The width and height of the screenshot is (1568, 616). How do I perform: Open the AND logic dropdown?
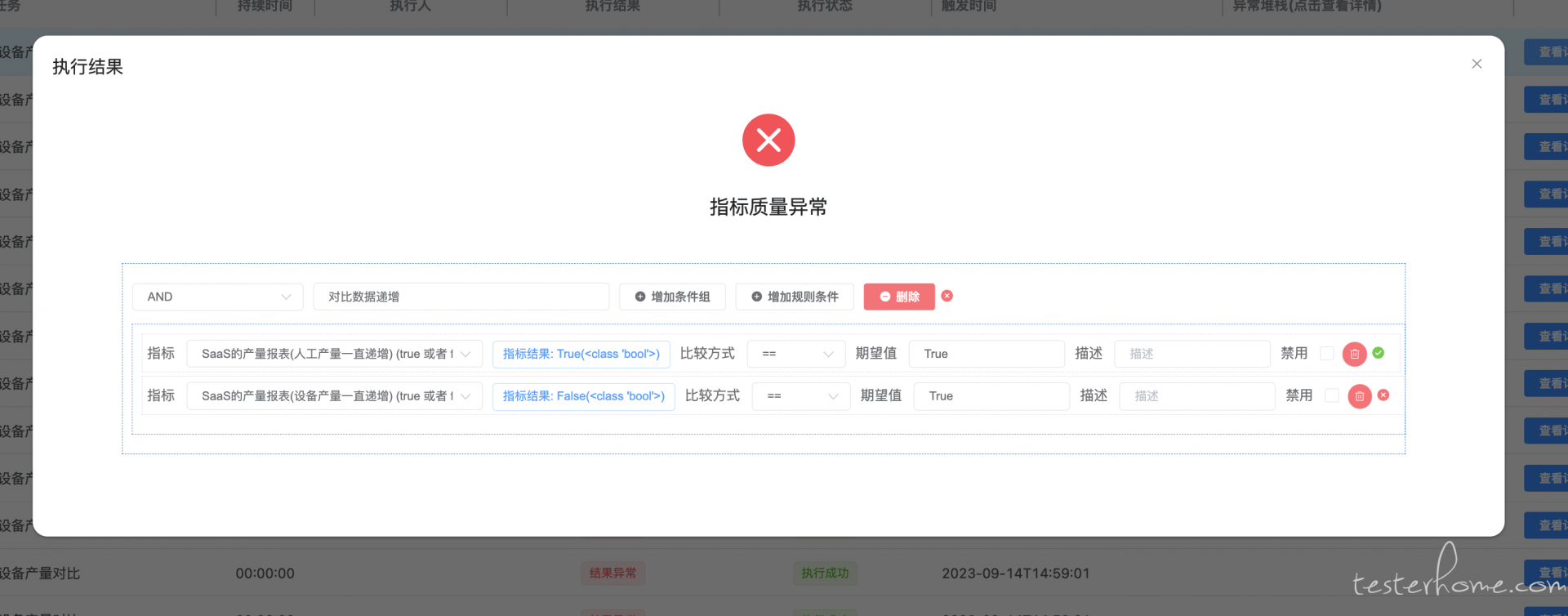pos(218,297)
